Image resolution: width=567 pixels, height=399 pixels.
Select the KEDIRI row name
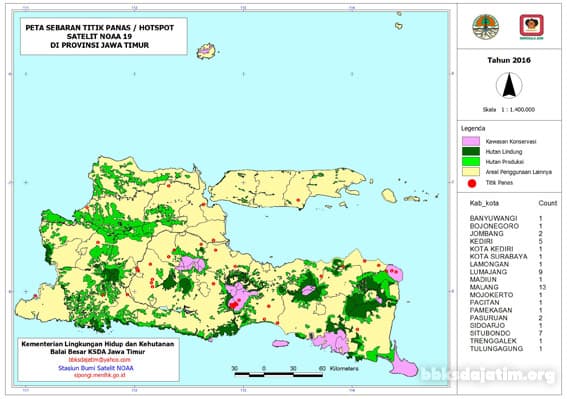[481, 241]
